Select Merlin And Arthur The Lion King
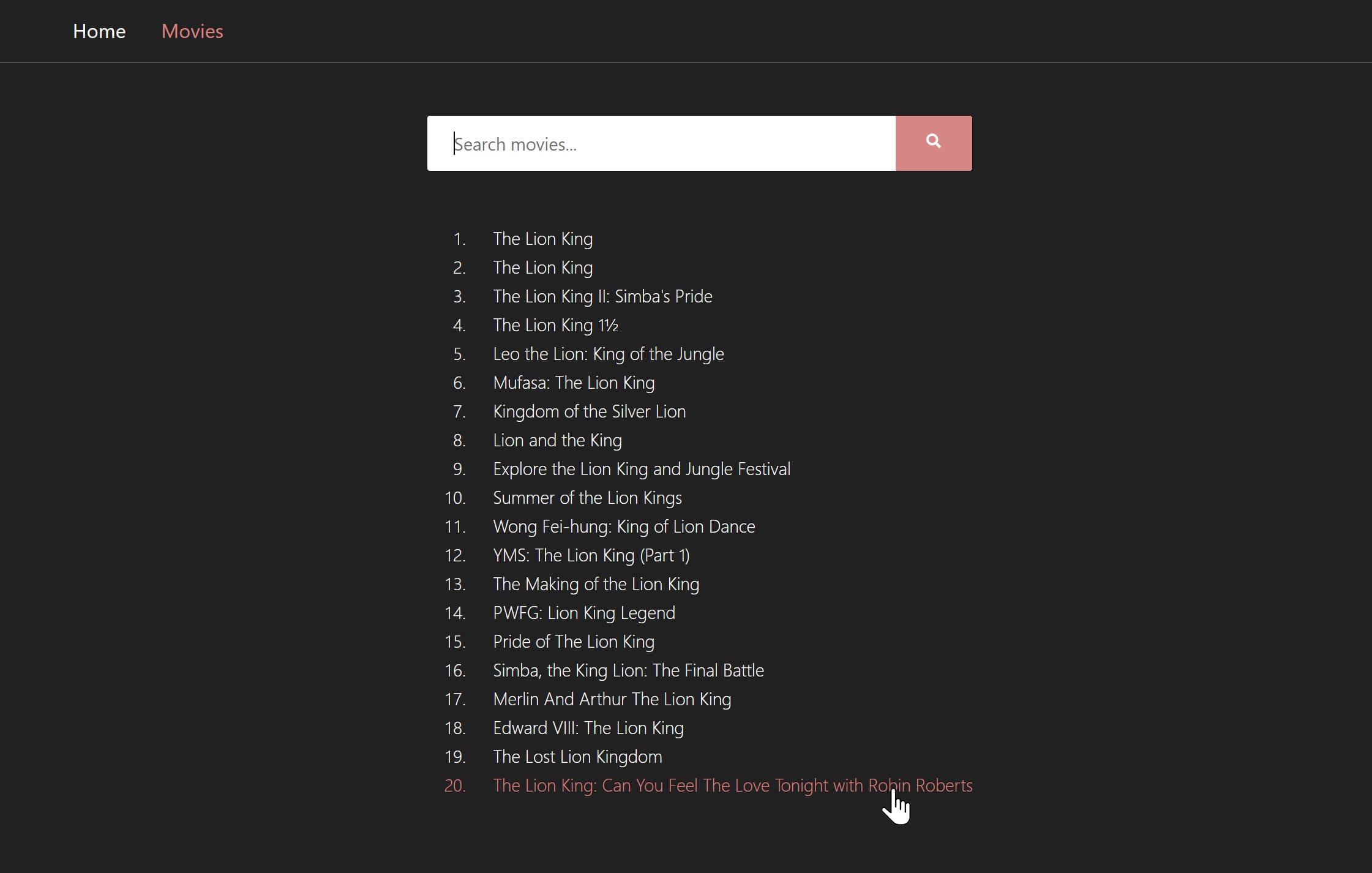 (x=612, y=699)
